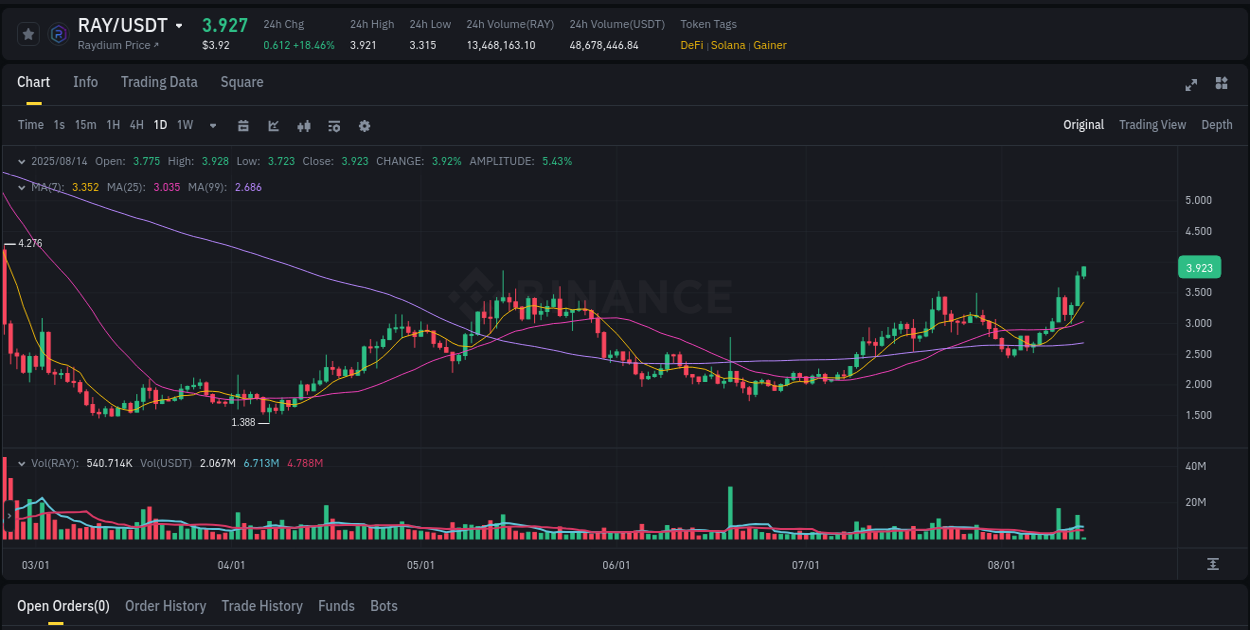
Task: Switch to the Trading Data tab
Action: coord(159,82)
